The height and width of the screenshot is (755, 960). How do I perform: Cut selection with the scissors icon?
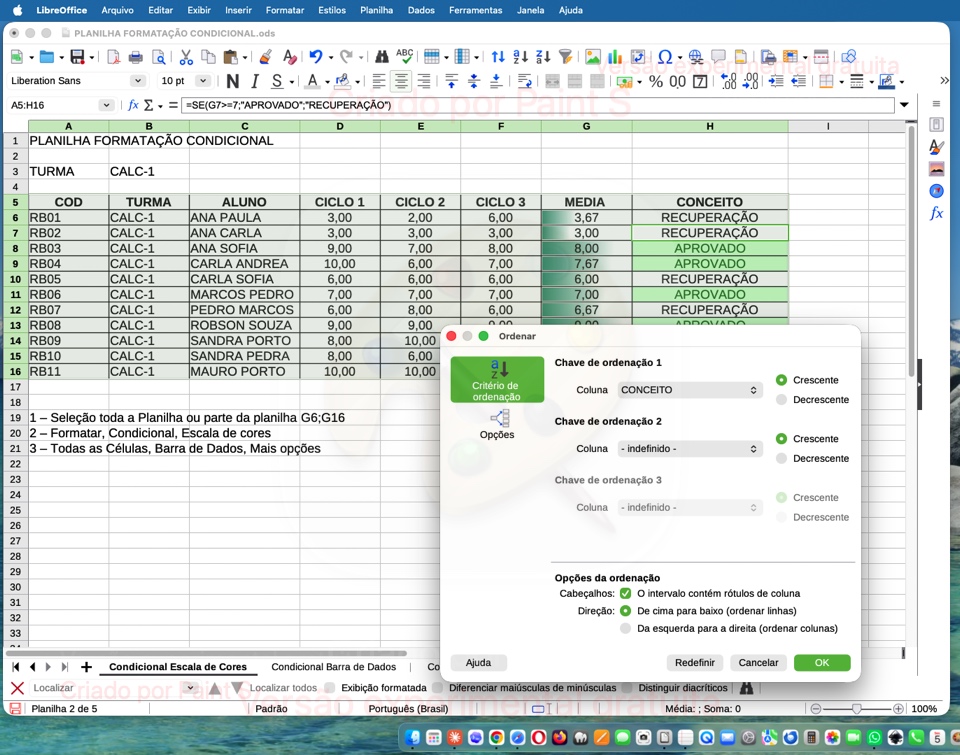186,57
